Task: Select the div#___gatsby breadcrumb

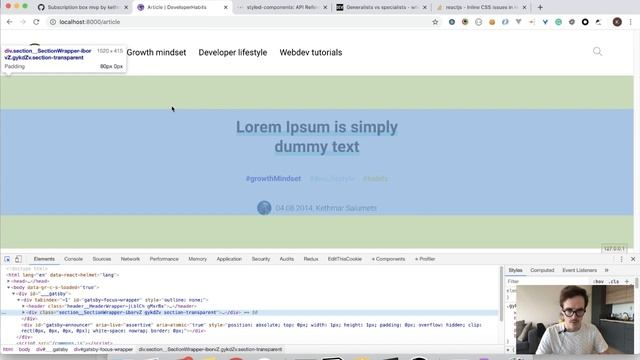Action: [52, 350]
